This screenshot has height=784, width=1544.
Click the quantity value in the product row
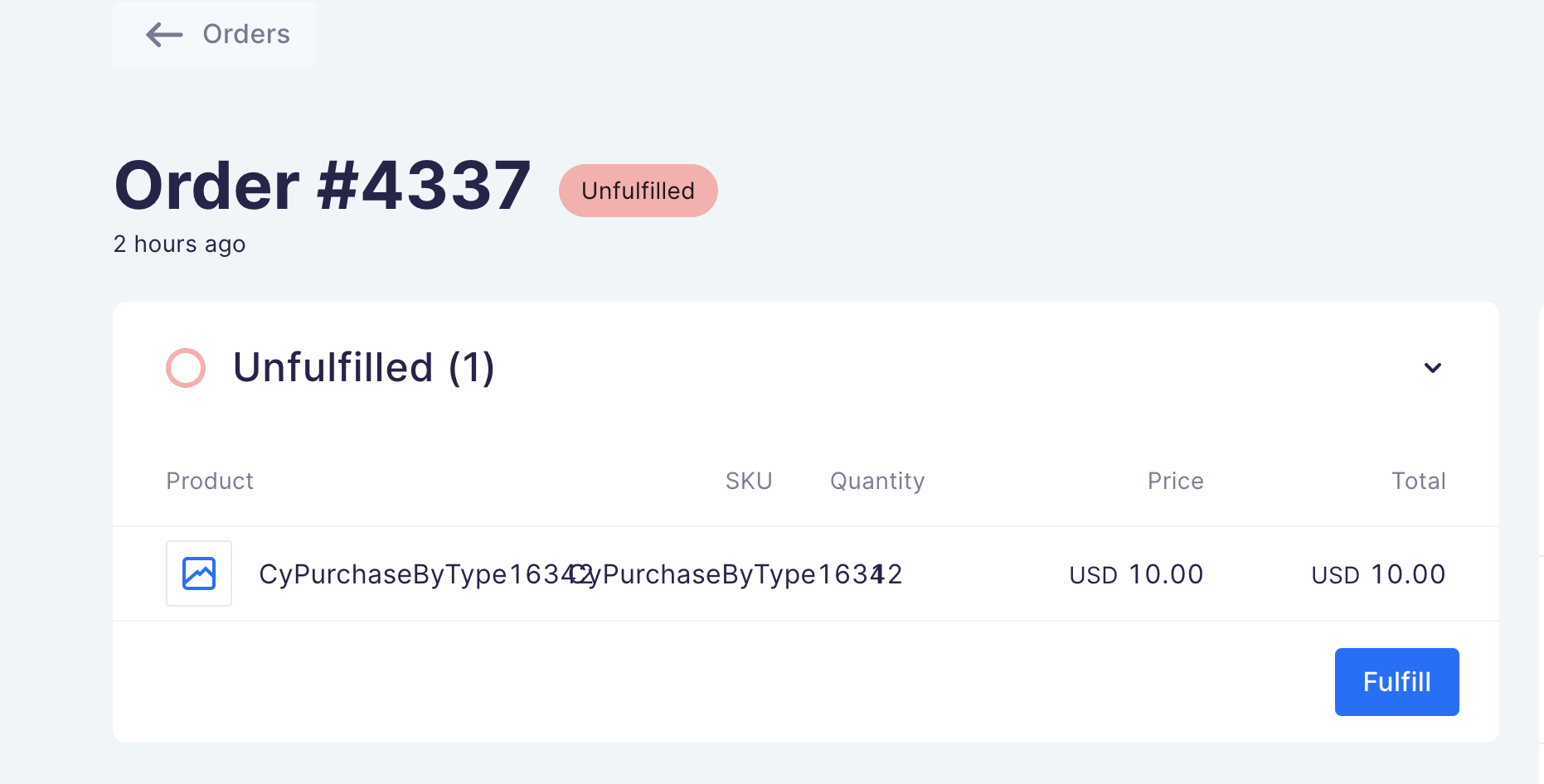tap(891, 573)
